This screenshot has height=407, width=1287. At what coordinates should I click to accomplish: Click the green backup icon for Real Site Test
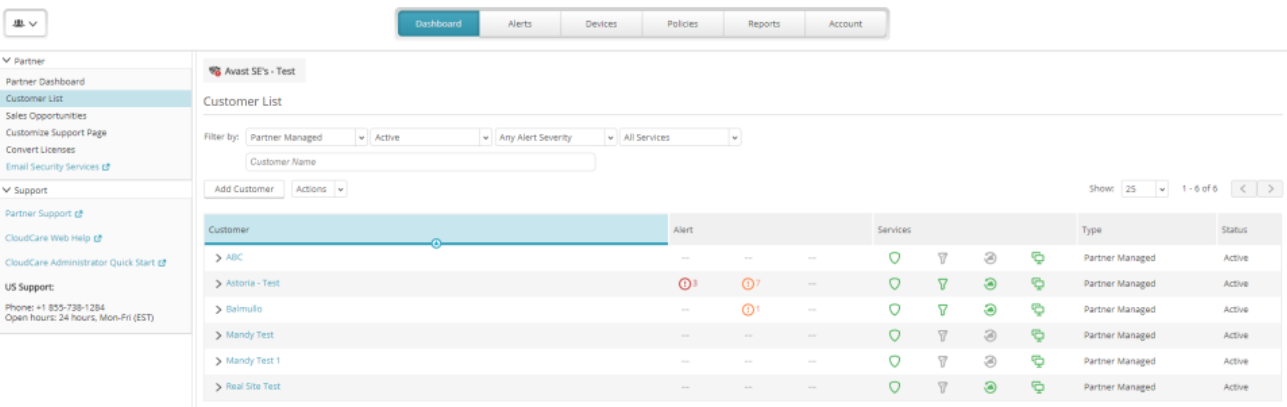pyautogui.click(x=990, y=387)
